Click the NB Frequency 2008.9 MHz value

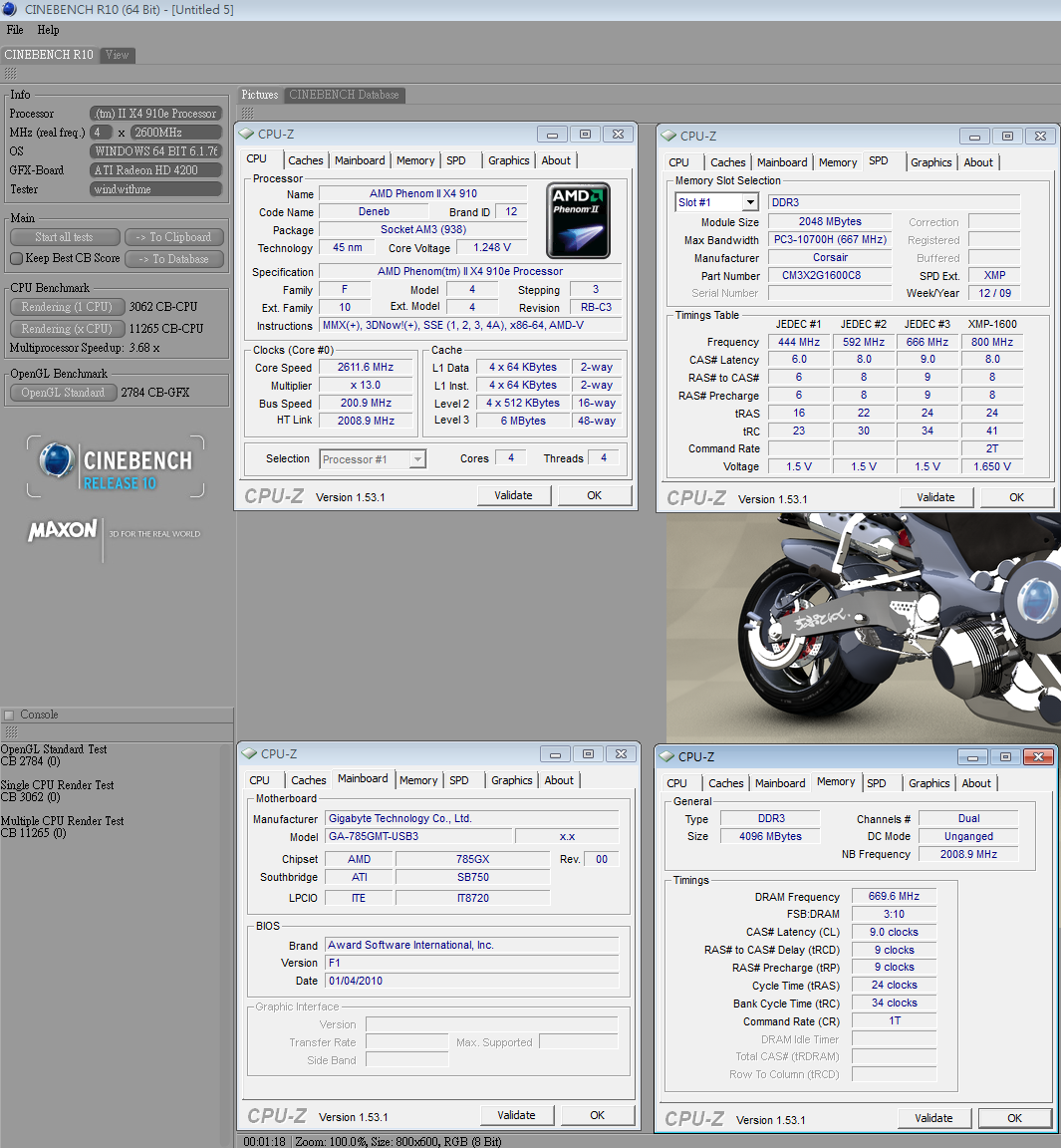coord(968,854)
